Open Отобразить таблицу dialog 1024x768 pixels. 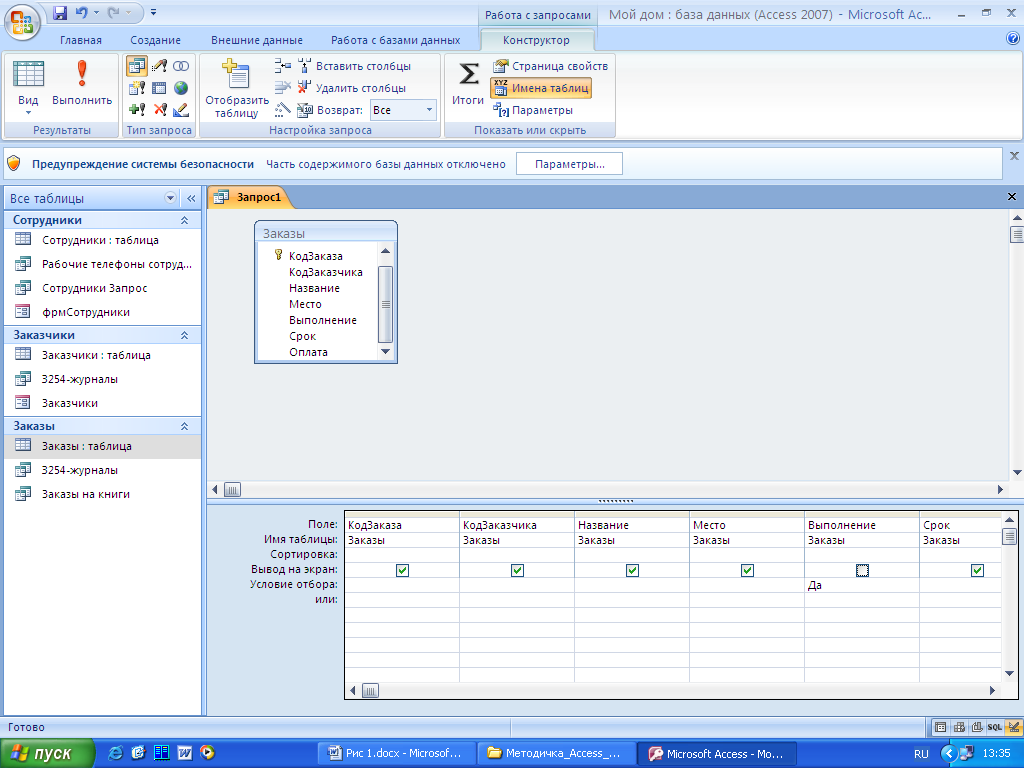tap(236, 89)
